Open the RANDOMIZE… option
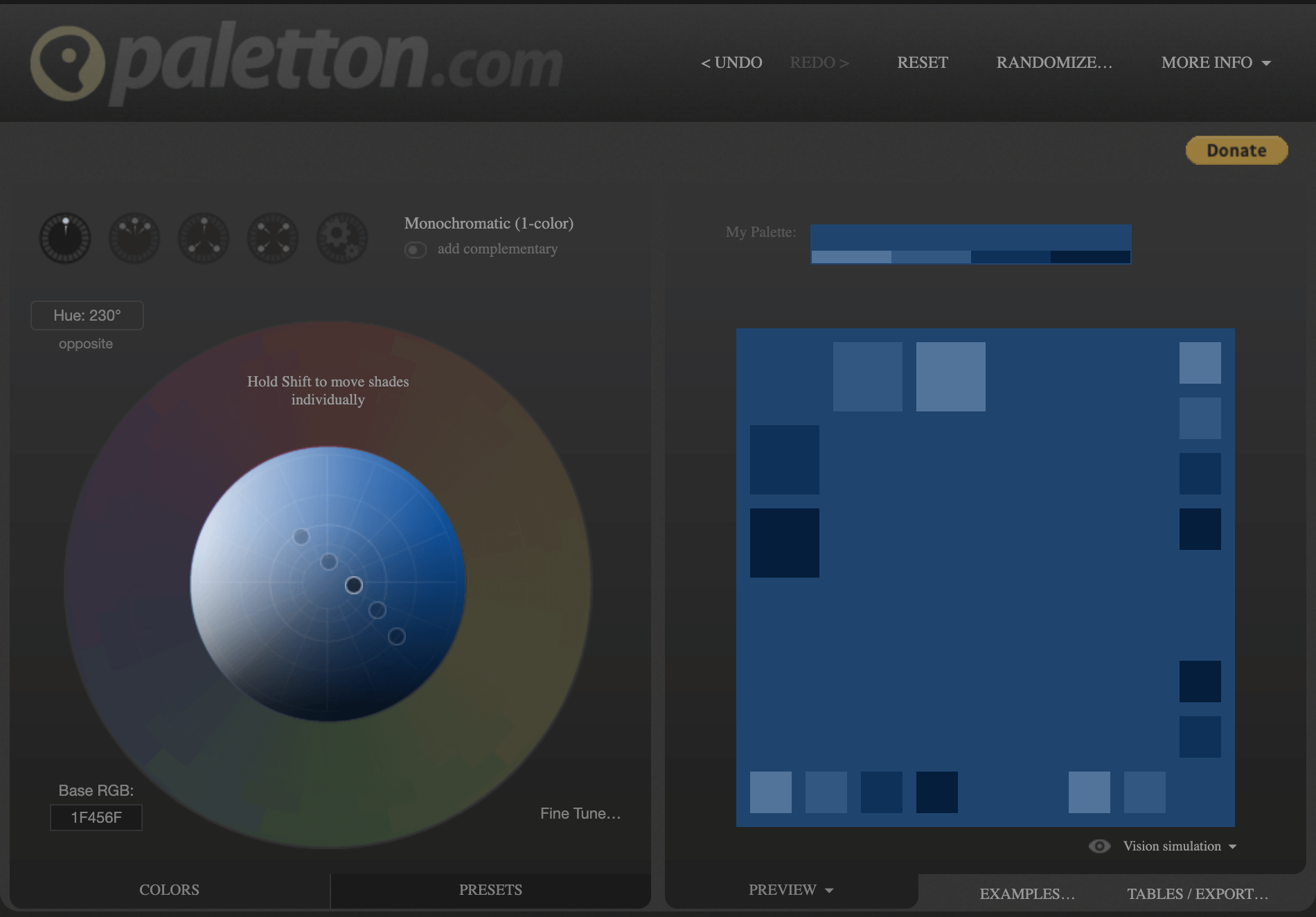 (1054, 62)
